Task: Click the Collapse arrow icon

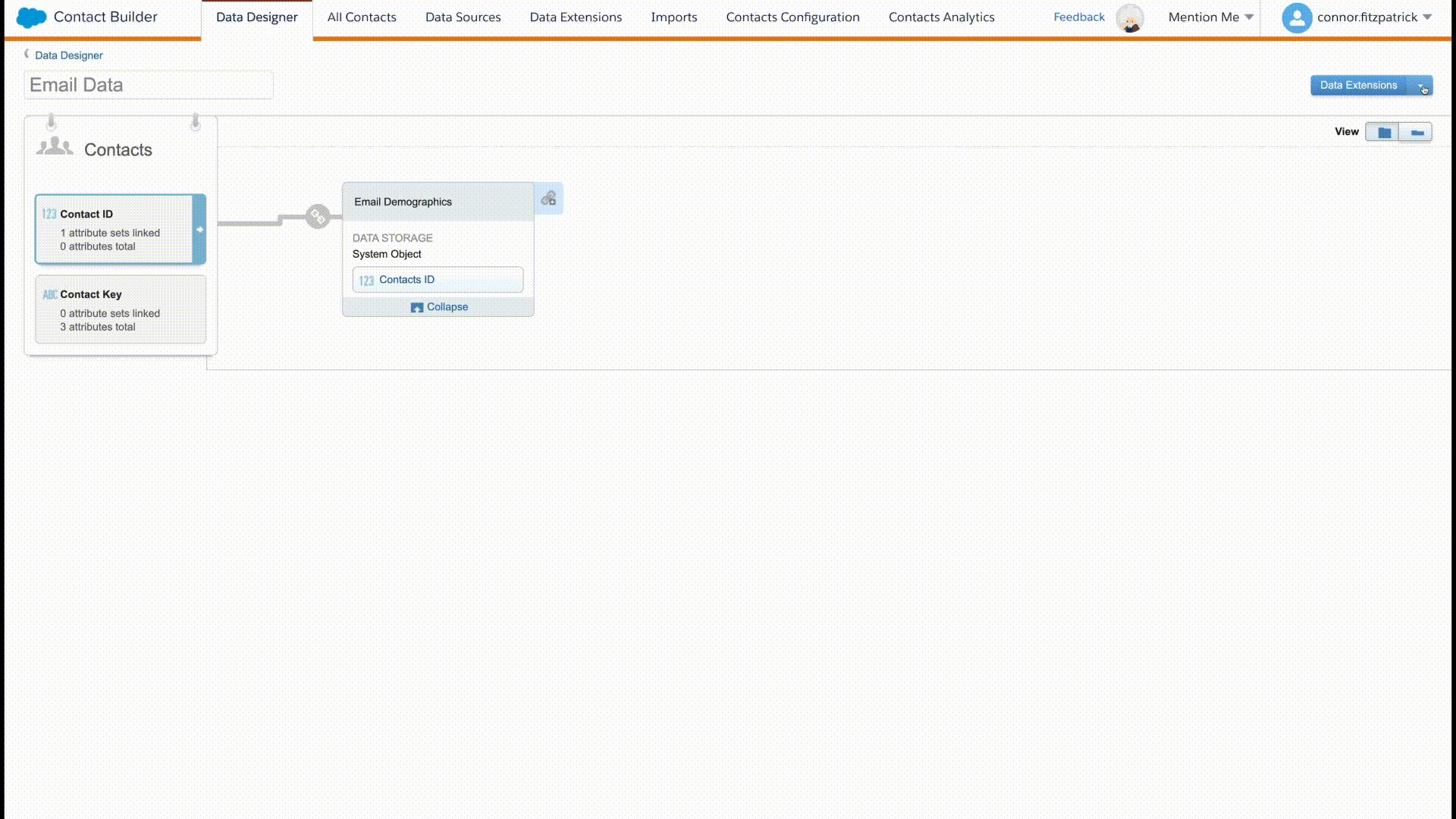Action: tap(416, 307)
